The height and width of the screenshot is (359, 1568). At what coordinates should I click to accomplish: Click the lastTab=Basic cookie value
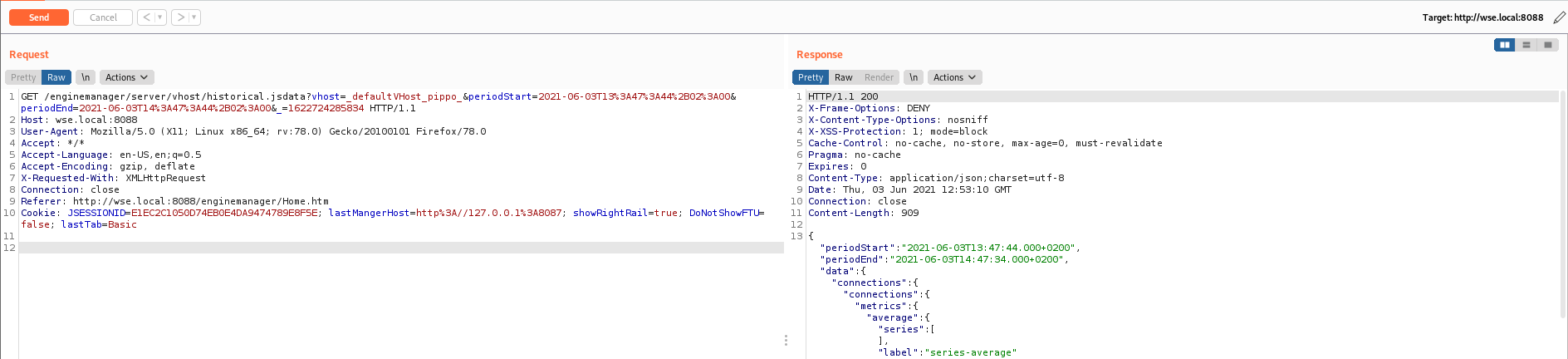pyautogui.click(x=99, y=224)
